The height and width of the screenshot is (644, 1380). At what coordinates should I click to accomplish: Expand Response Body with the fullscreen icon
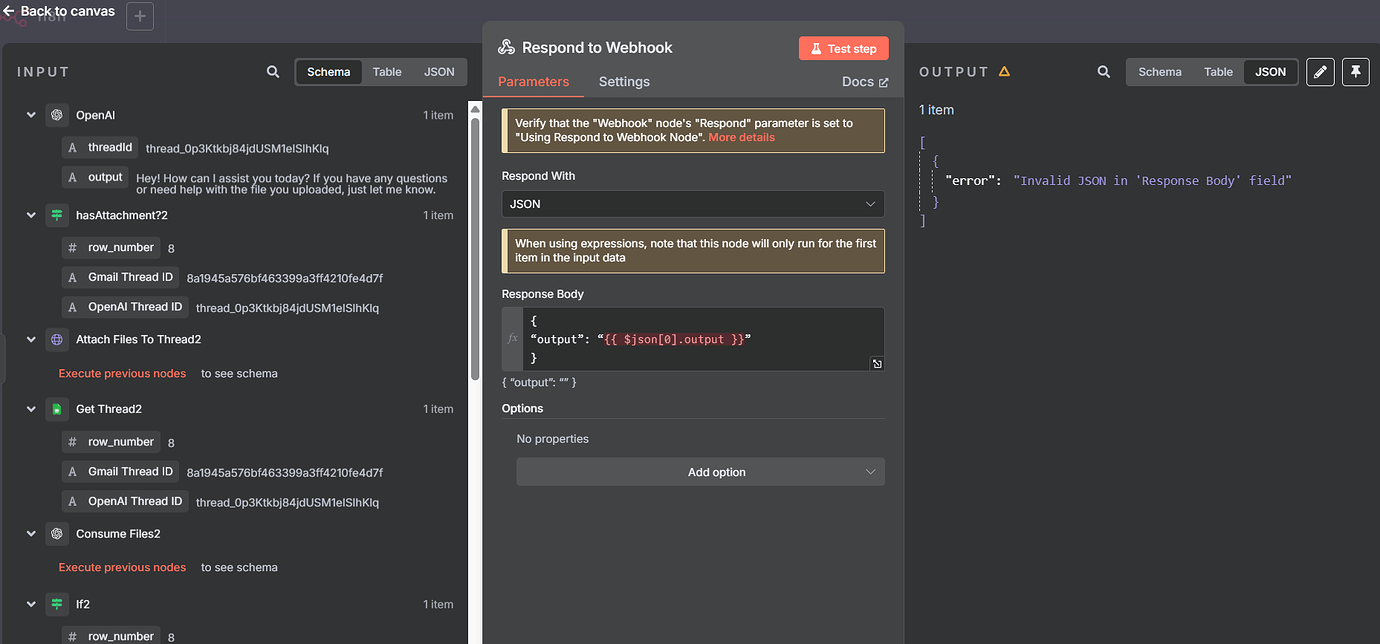[877, 364]
